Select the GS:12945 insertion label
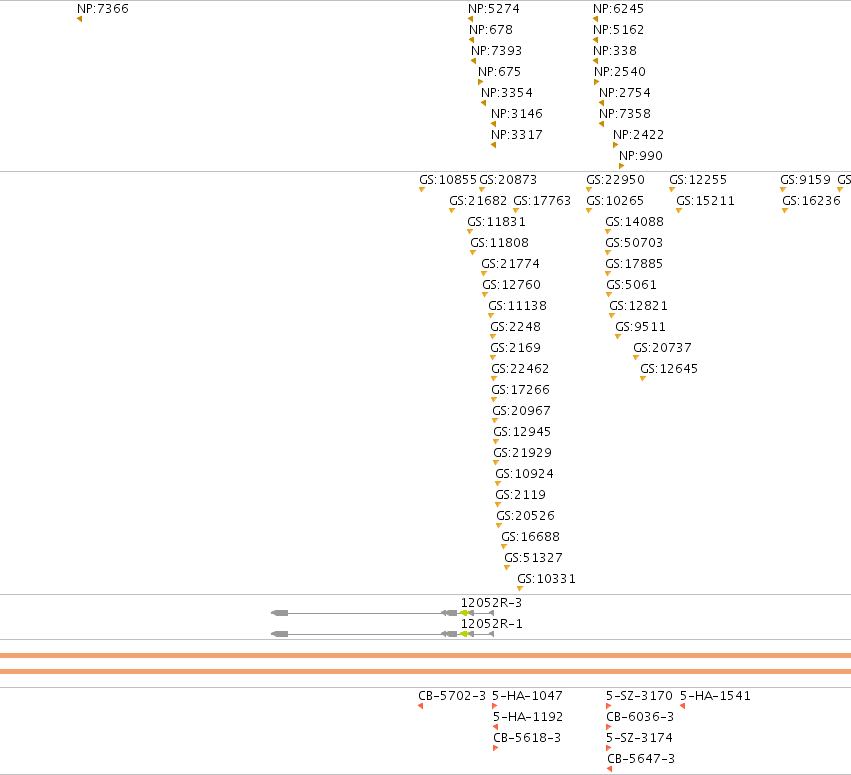Screen dimensions: 851x775 pos(522,432)
